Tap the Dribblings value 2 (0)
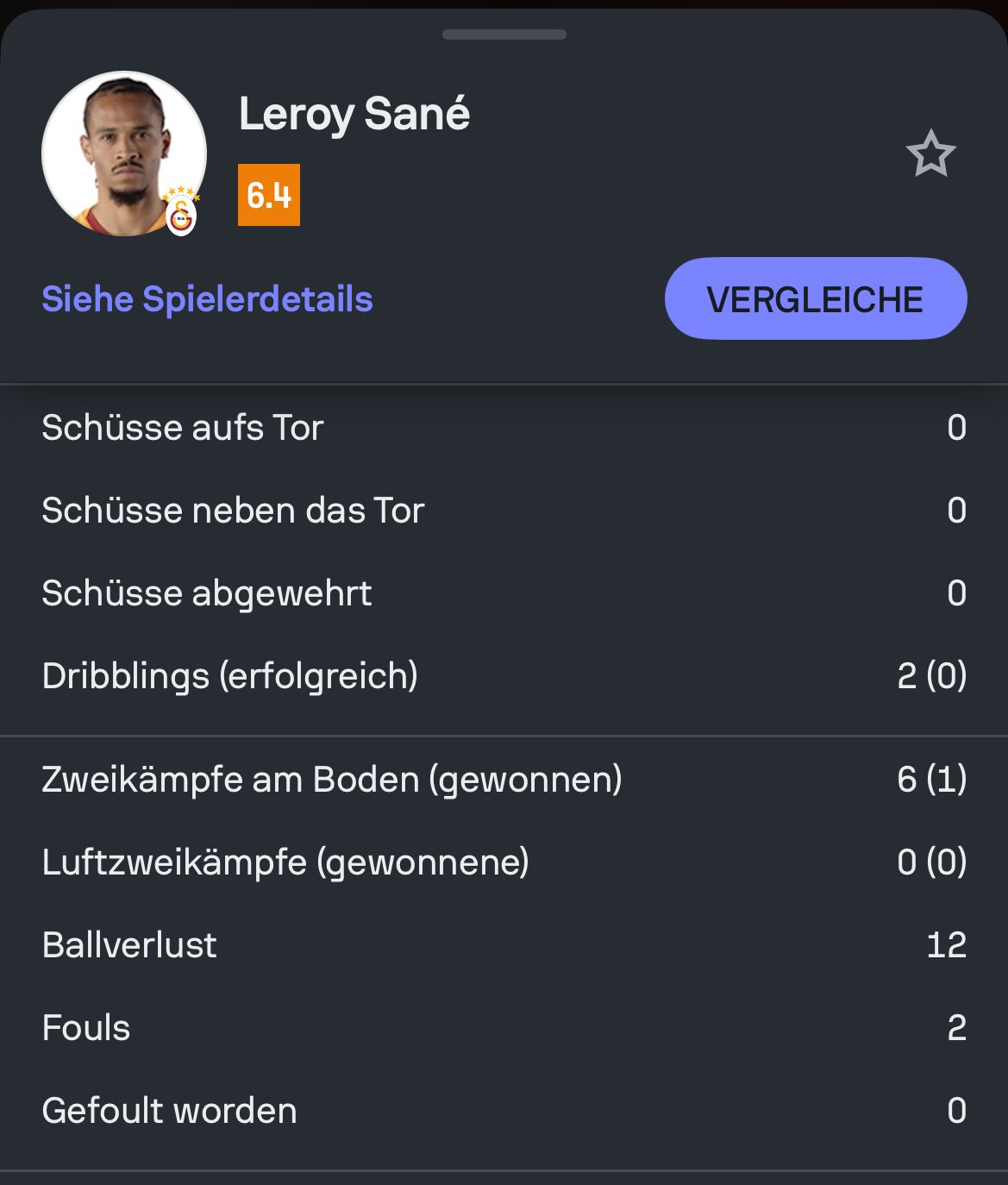 932,676
